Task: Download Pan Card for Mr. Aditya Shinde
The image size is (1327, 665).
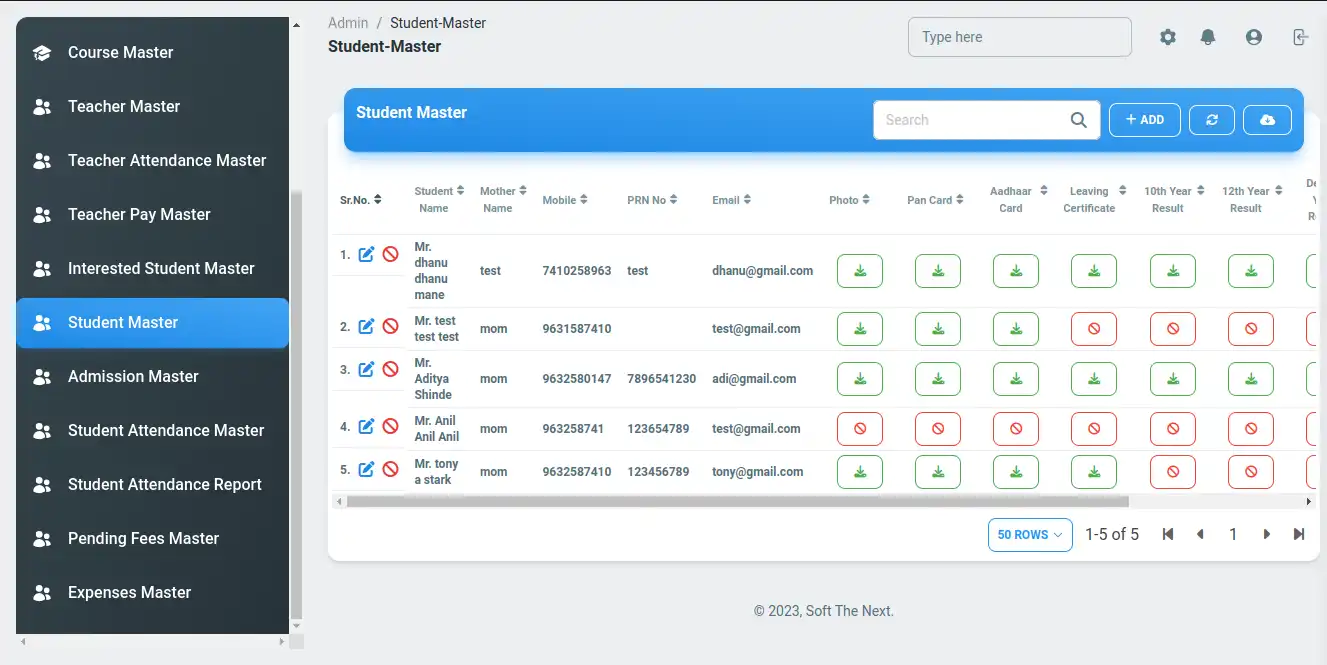Action: pos(937,379)
